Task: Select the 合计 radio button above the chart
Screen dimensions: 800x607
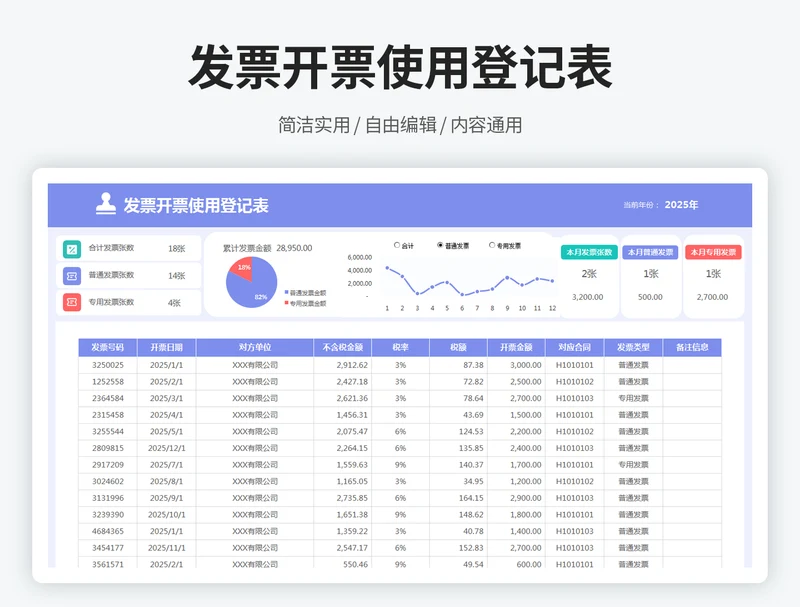Action: coord(397,245)
